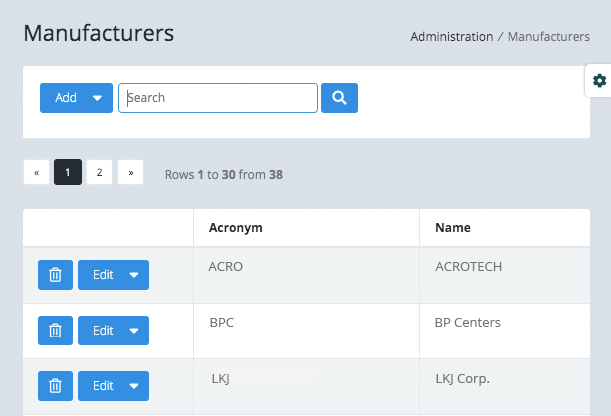Open the settings gear panel
Viewport: 611px width, 416px height.
599,81
